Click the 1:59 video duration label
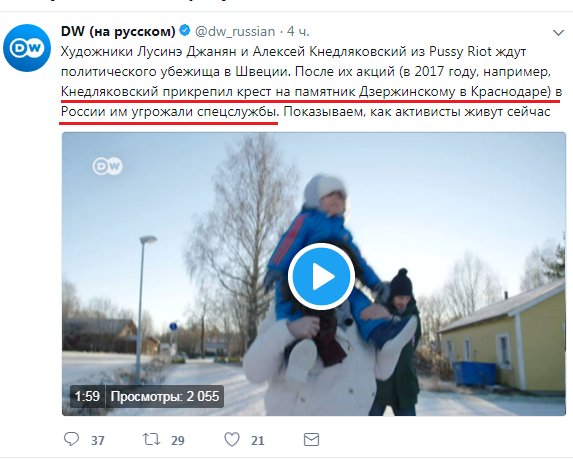 click(87, 396)
